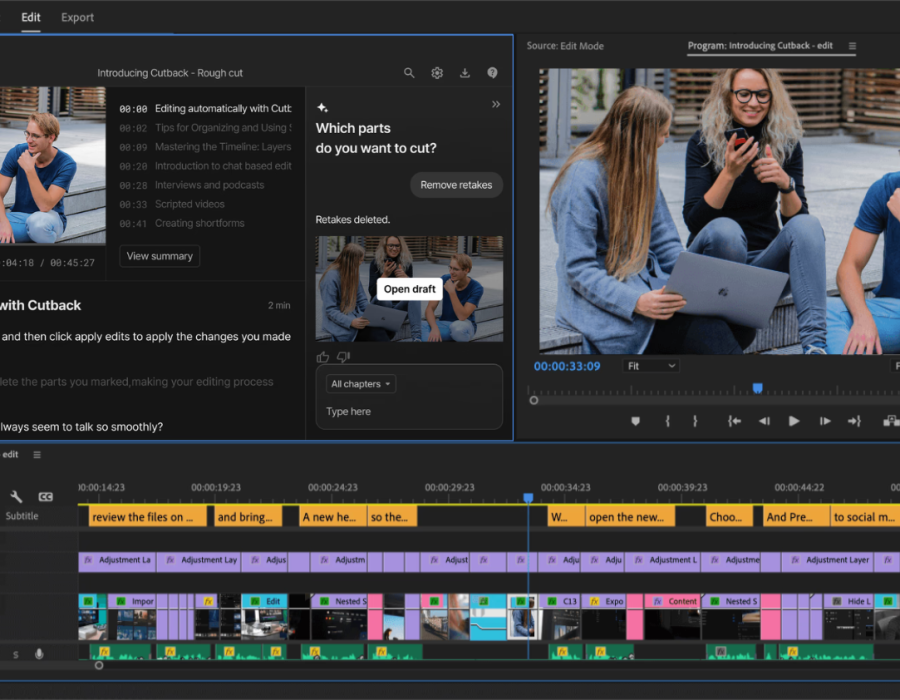Click the search icon in Cutback panel

point(409,73)
